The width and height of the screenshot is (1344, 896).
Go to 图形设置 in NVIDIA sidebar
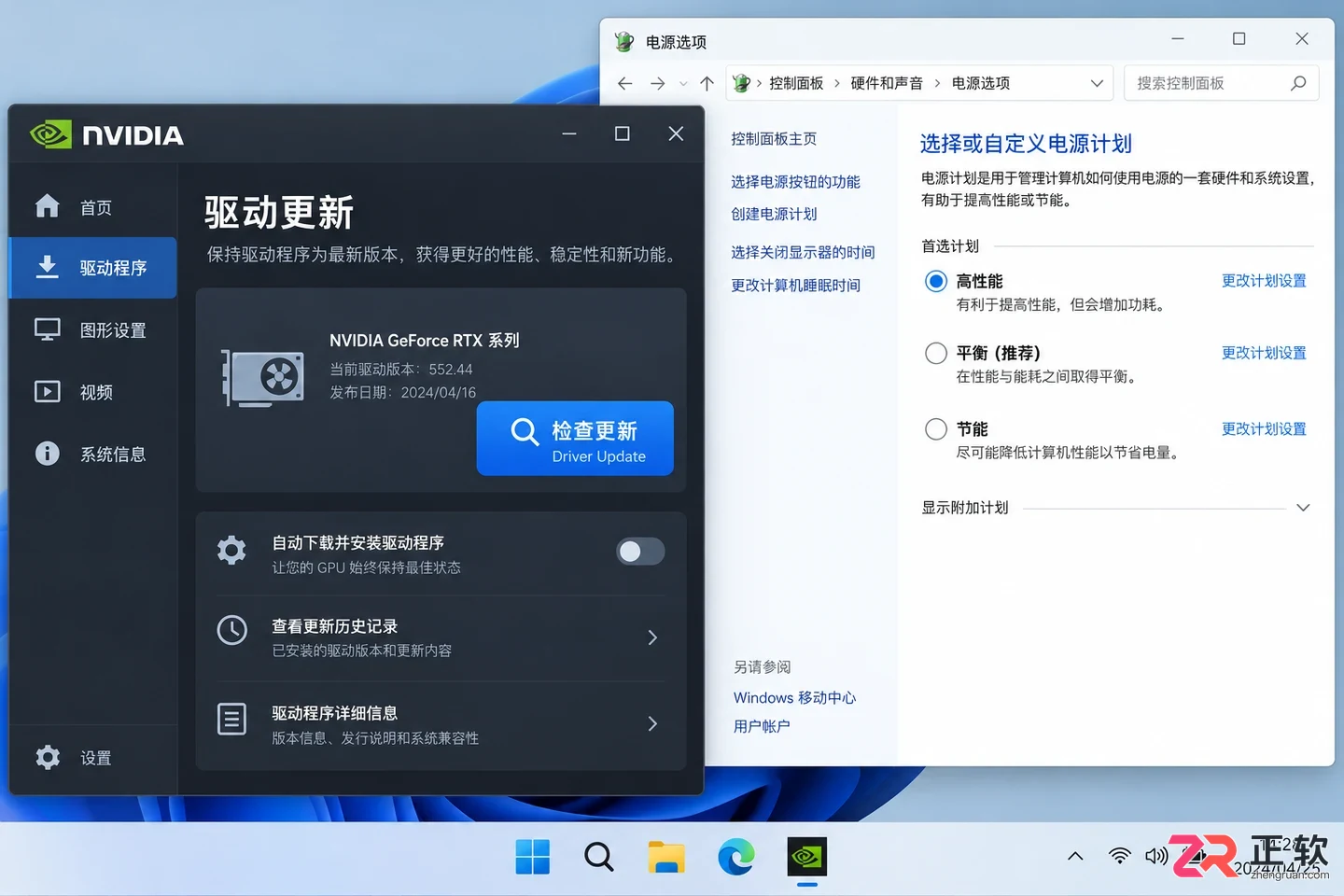(93, 330)
